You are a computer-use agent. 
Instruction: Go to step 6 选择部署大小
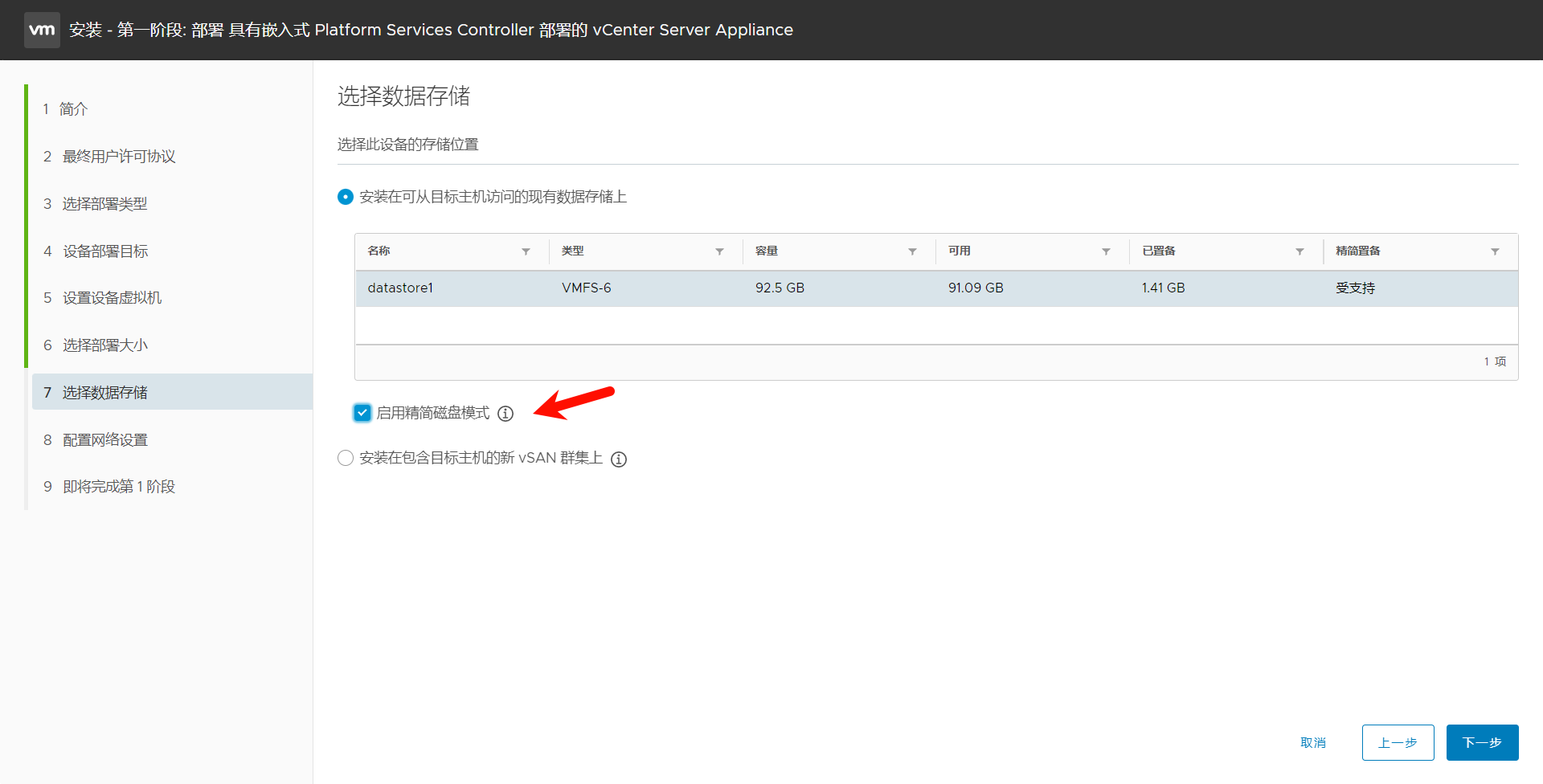tap(96, 345)
